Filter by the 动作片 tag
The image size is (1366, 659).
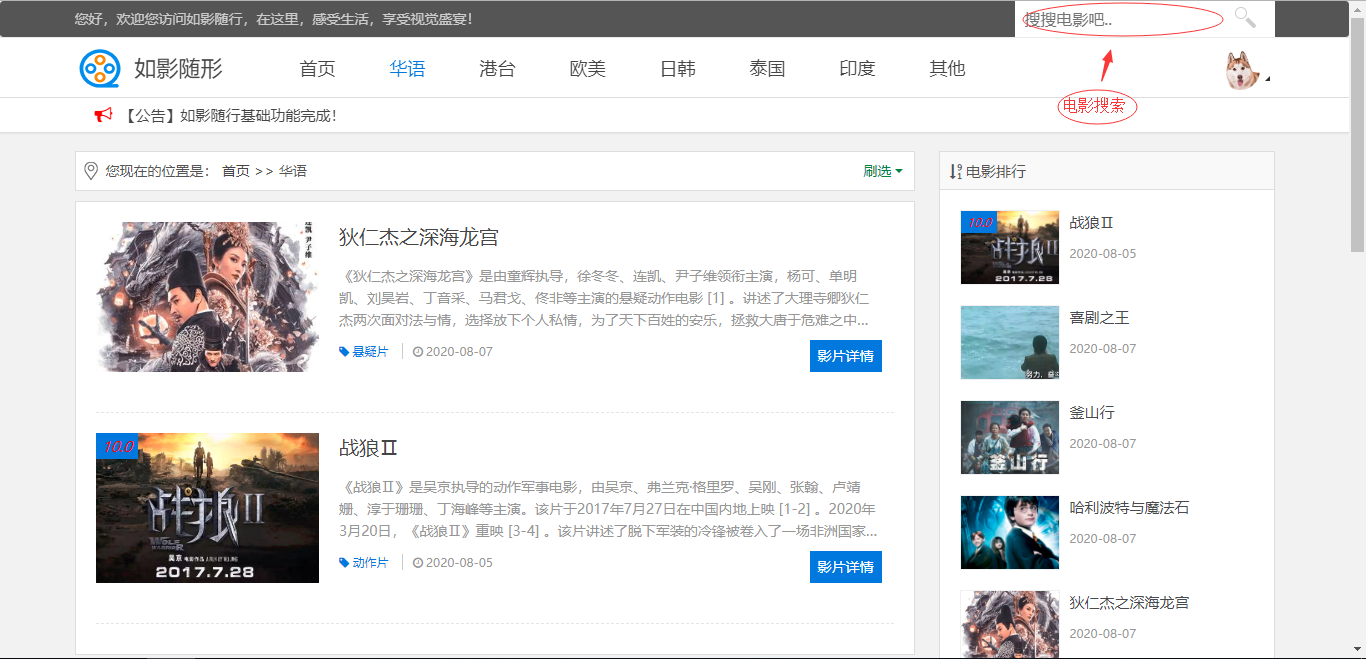(x=370, y=563)
